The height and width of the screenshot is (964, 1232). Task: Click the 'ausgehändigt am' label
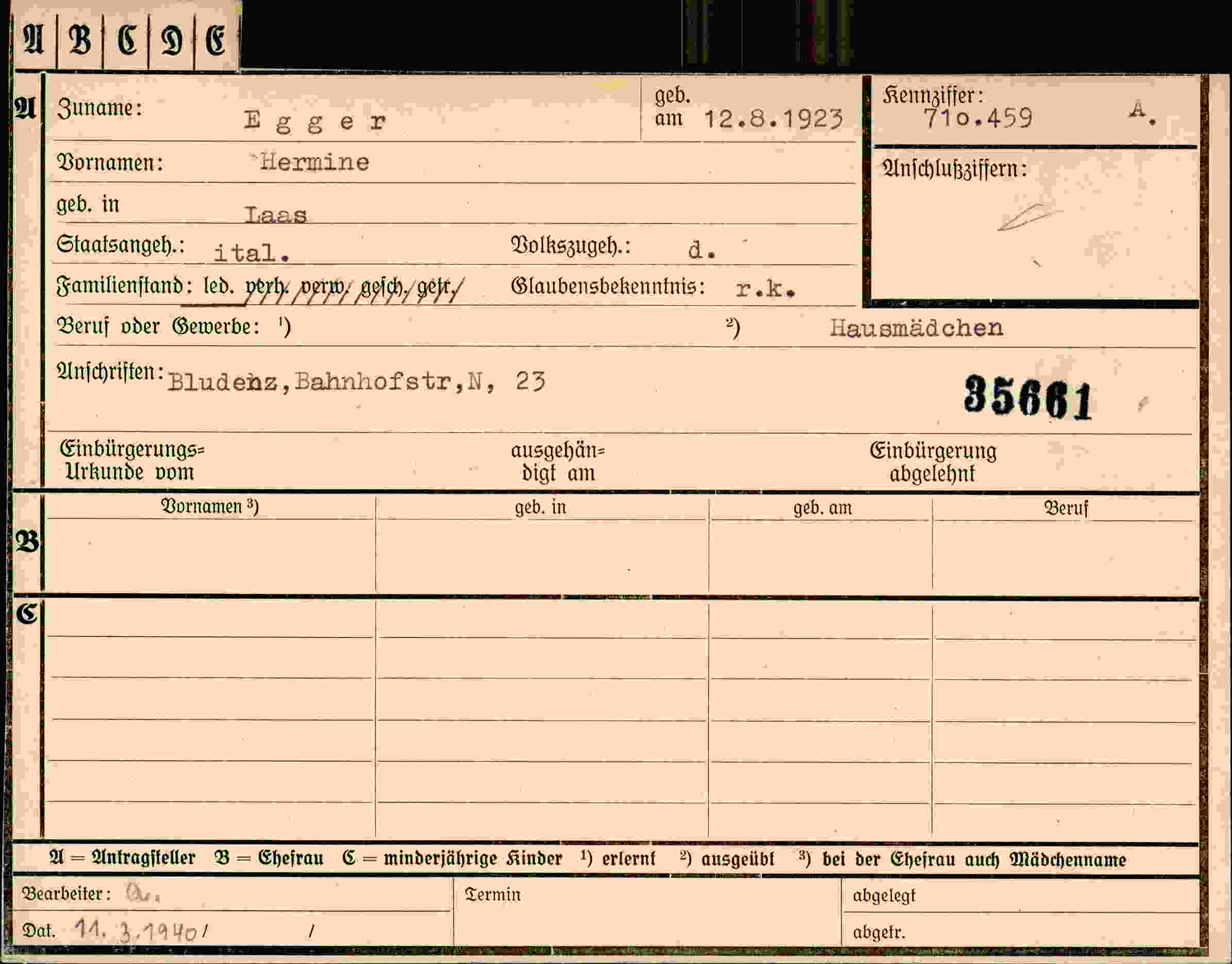pyautogui.click(x=558, y=462)
